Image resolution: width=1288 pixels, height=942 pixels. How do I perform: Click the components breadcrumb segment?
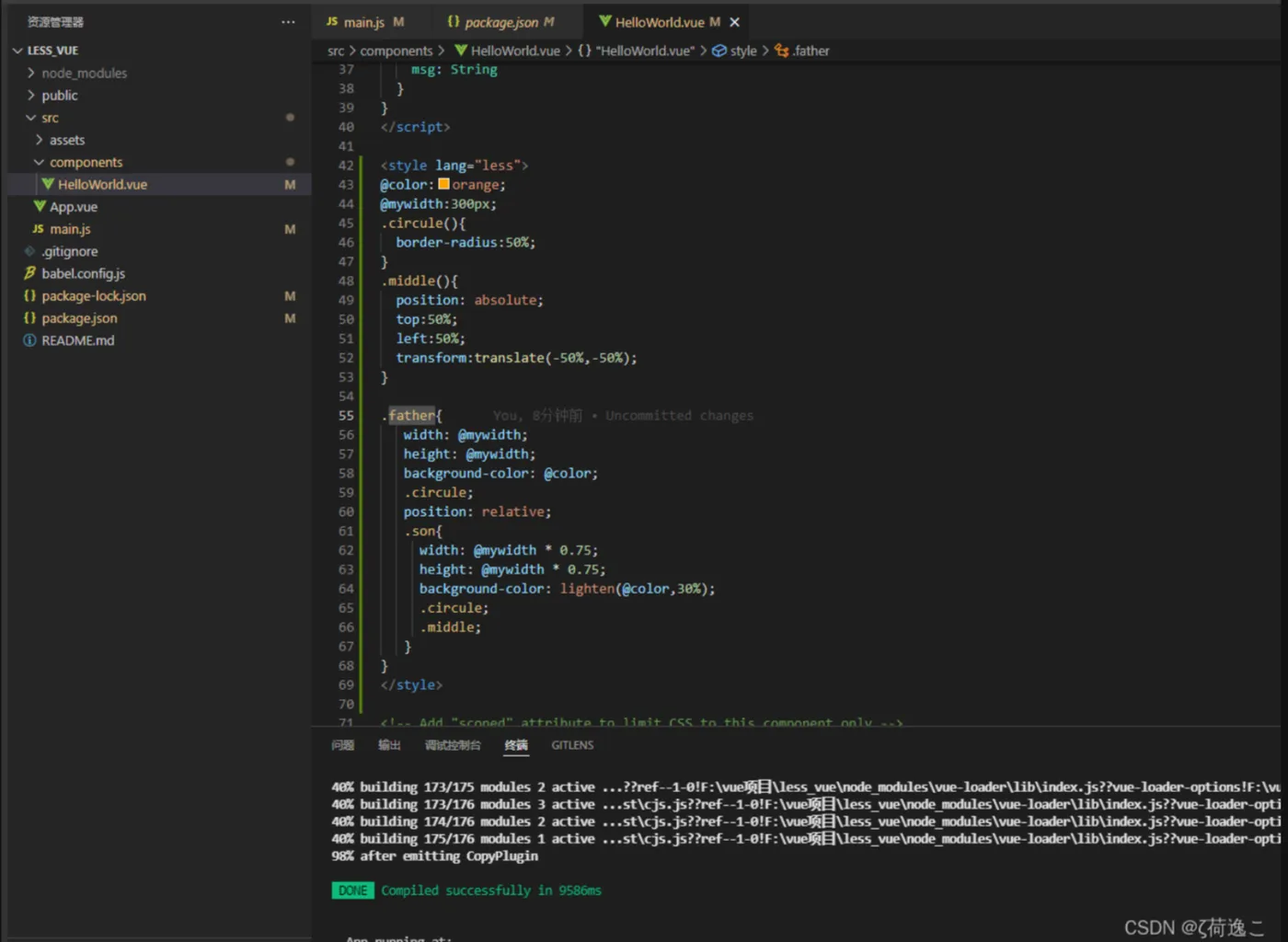397,51
